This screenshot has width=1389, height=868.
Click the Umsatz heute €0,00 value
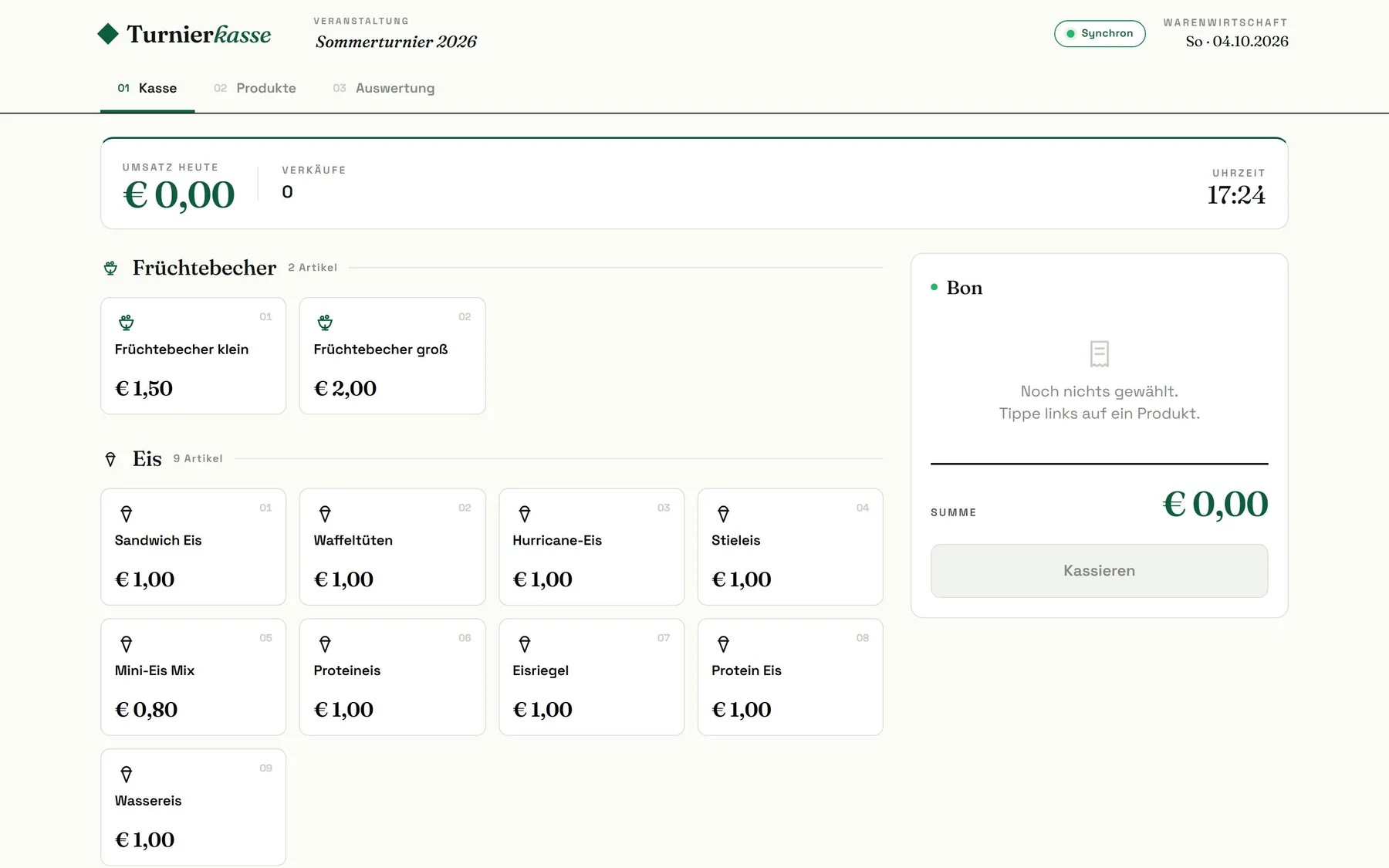[179, 194]
